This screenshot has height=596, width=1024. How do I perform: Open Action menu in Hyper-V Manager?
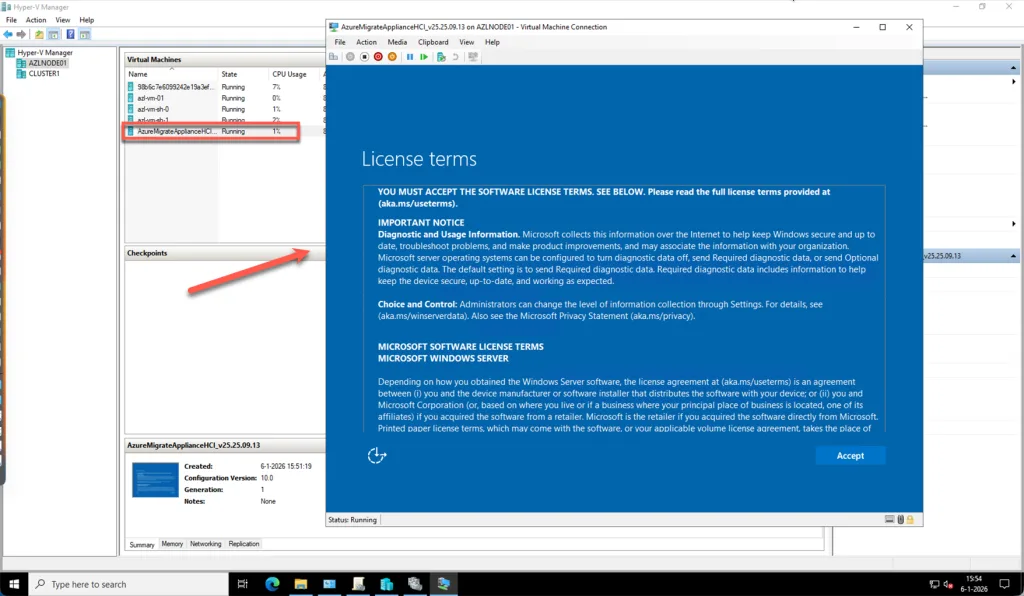[x=36, y=20]
